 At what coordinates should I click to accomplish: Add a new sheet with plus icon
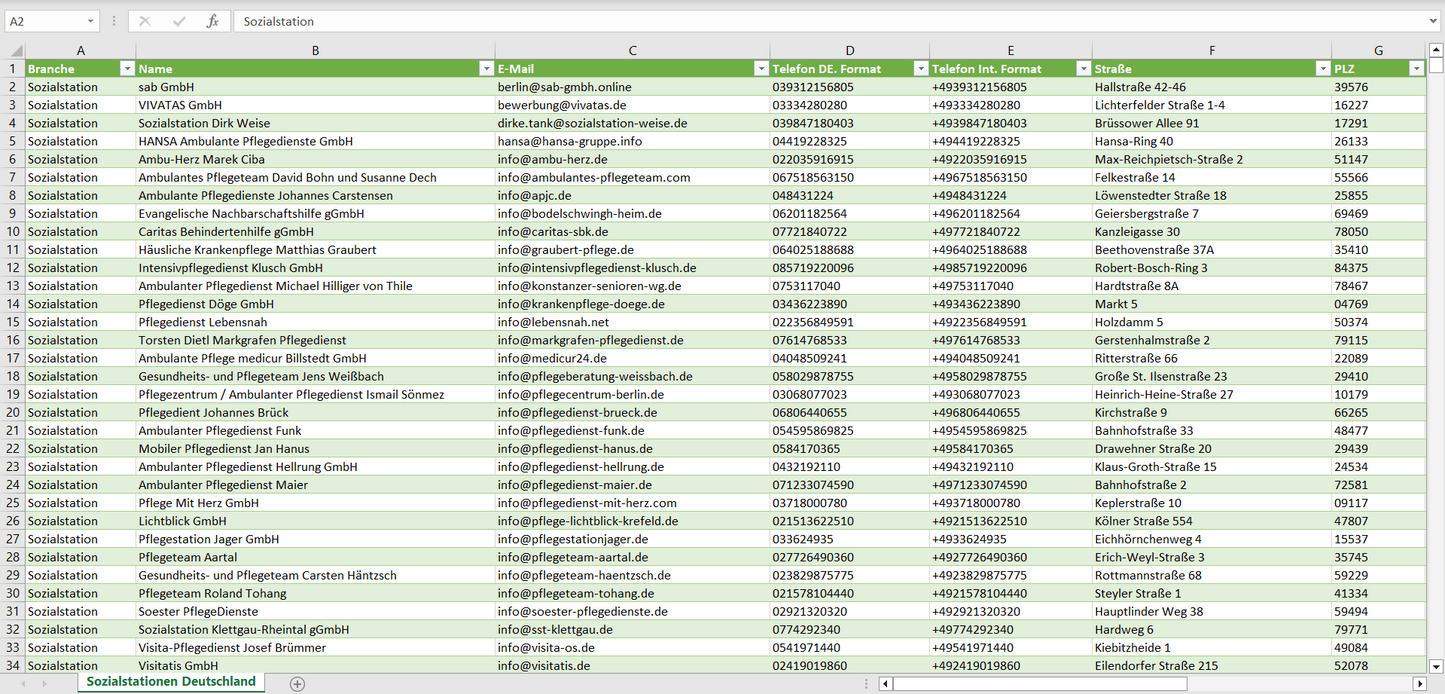[297, 684]
